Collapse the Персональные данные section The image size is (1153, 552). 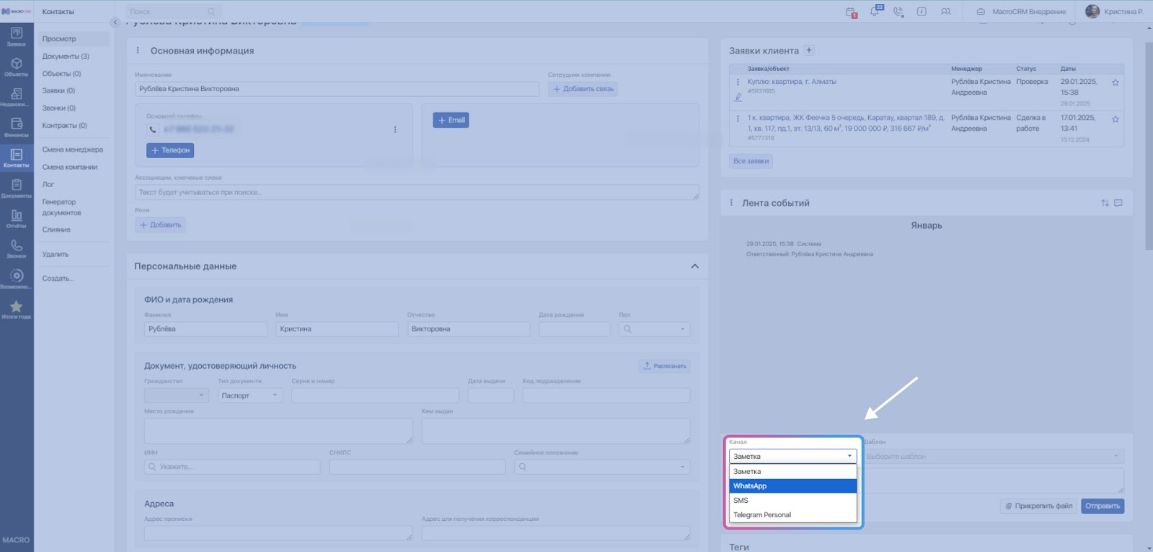pyautogui.click(x=694, y=266)
